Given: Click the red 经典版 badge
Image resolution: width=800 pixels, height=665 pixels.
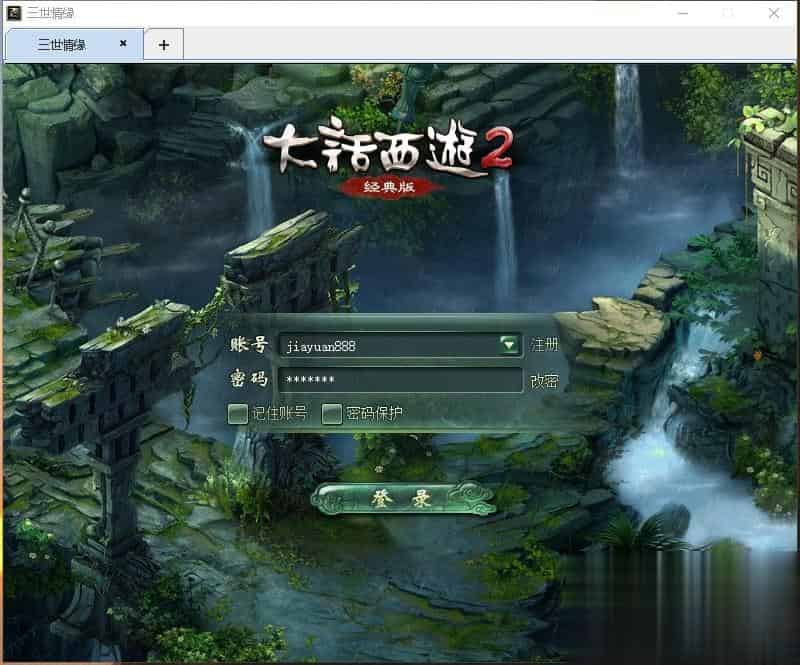Looking at the screenshot, I should tap(388, 187).
